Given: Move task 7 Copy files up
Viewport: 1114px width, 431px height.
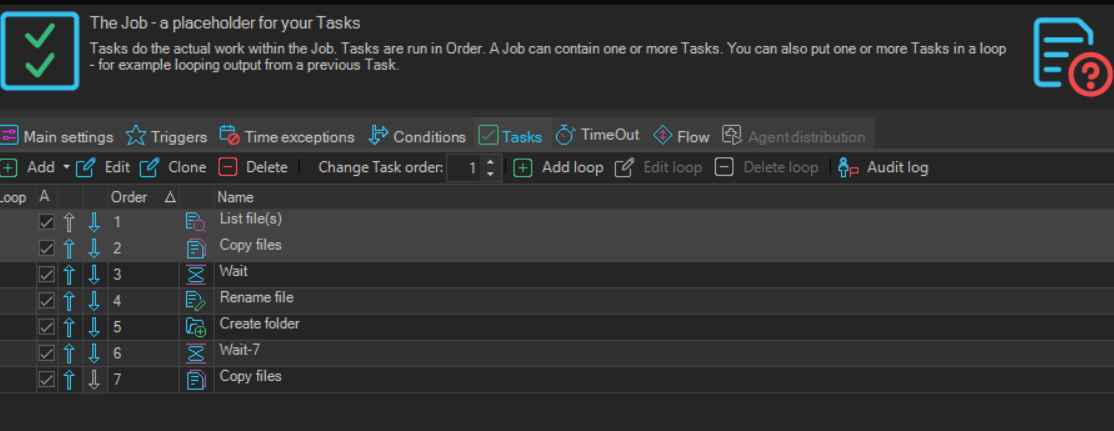Looking at the screenshot, I should (69, 380).
